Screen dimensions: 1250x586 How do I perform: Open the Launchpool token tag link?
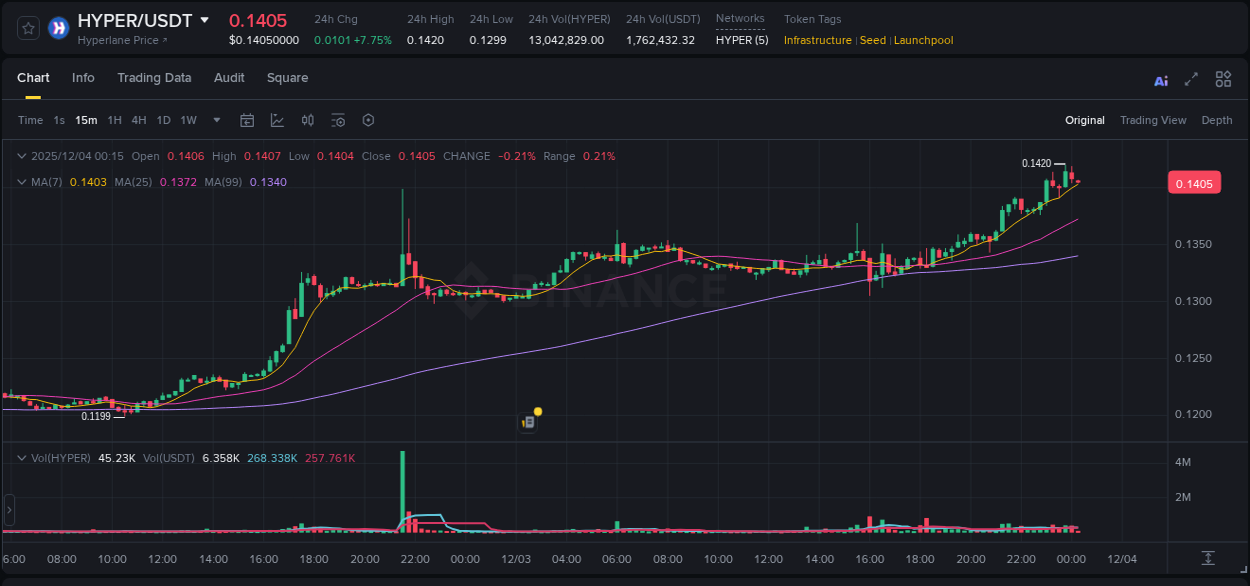(923, 41)
